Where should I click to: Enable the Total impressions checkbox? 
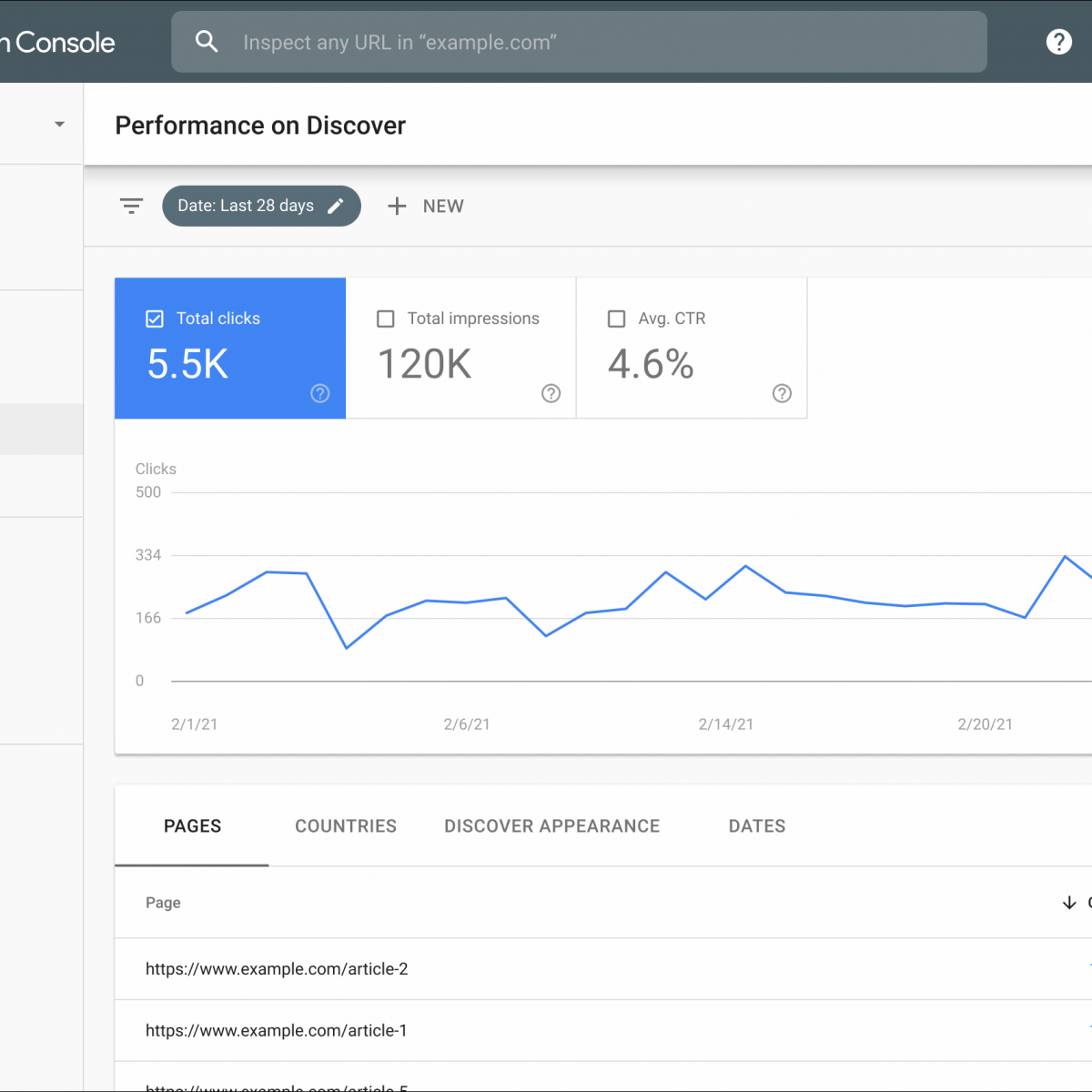coord(386,318)
